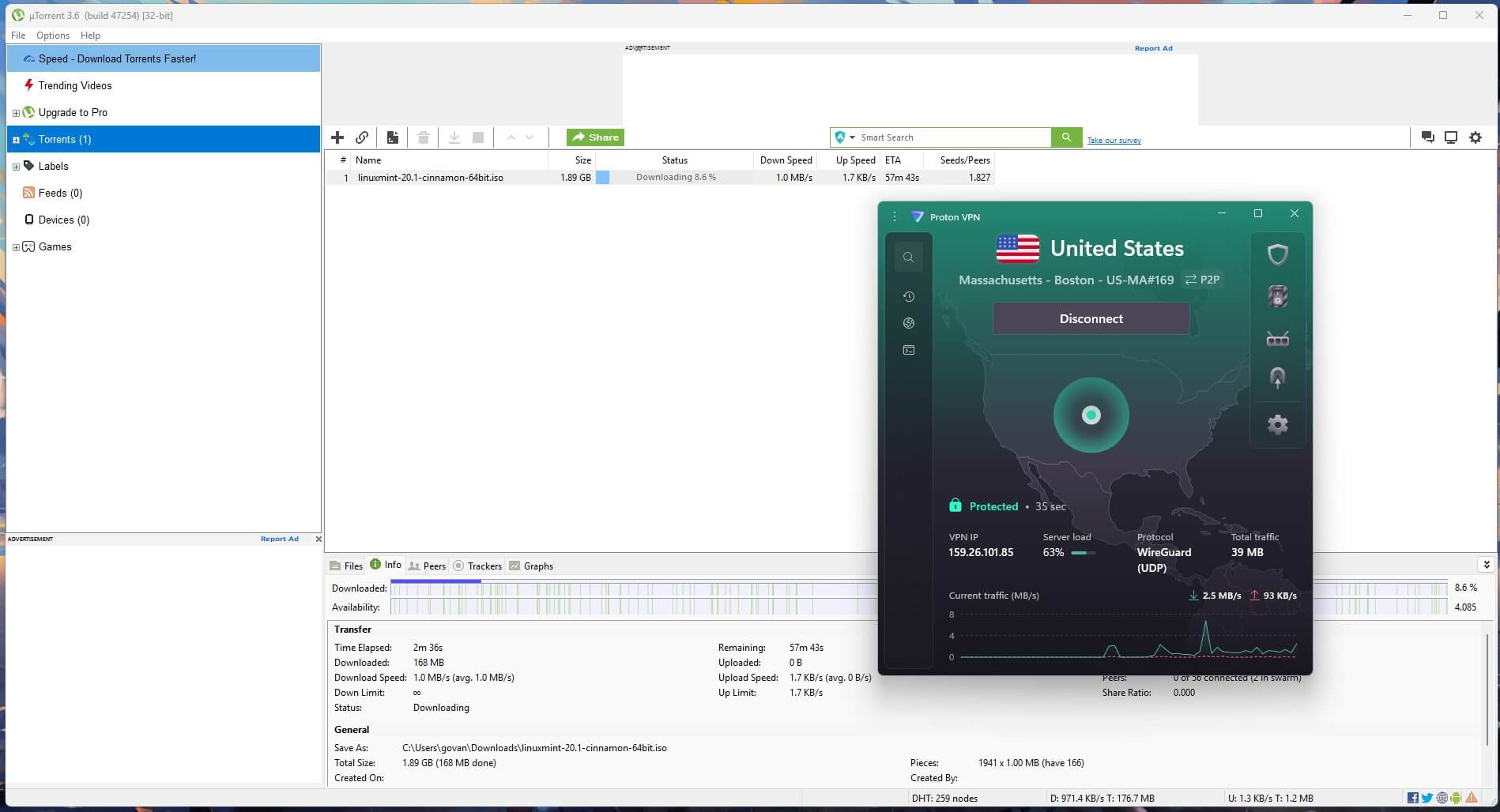Open Proton VPN recents history icon
This screenshot has width=1500, height=812.
tap(909, 296)
